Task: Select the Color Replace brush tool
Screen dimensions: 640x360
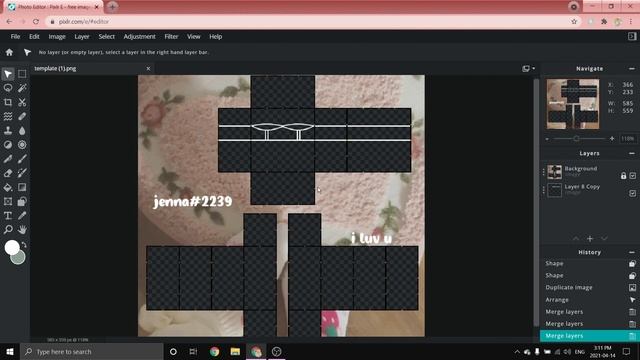Action: click(x=22, y=173)
